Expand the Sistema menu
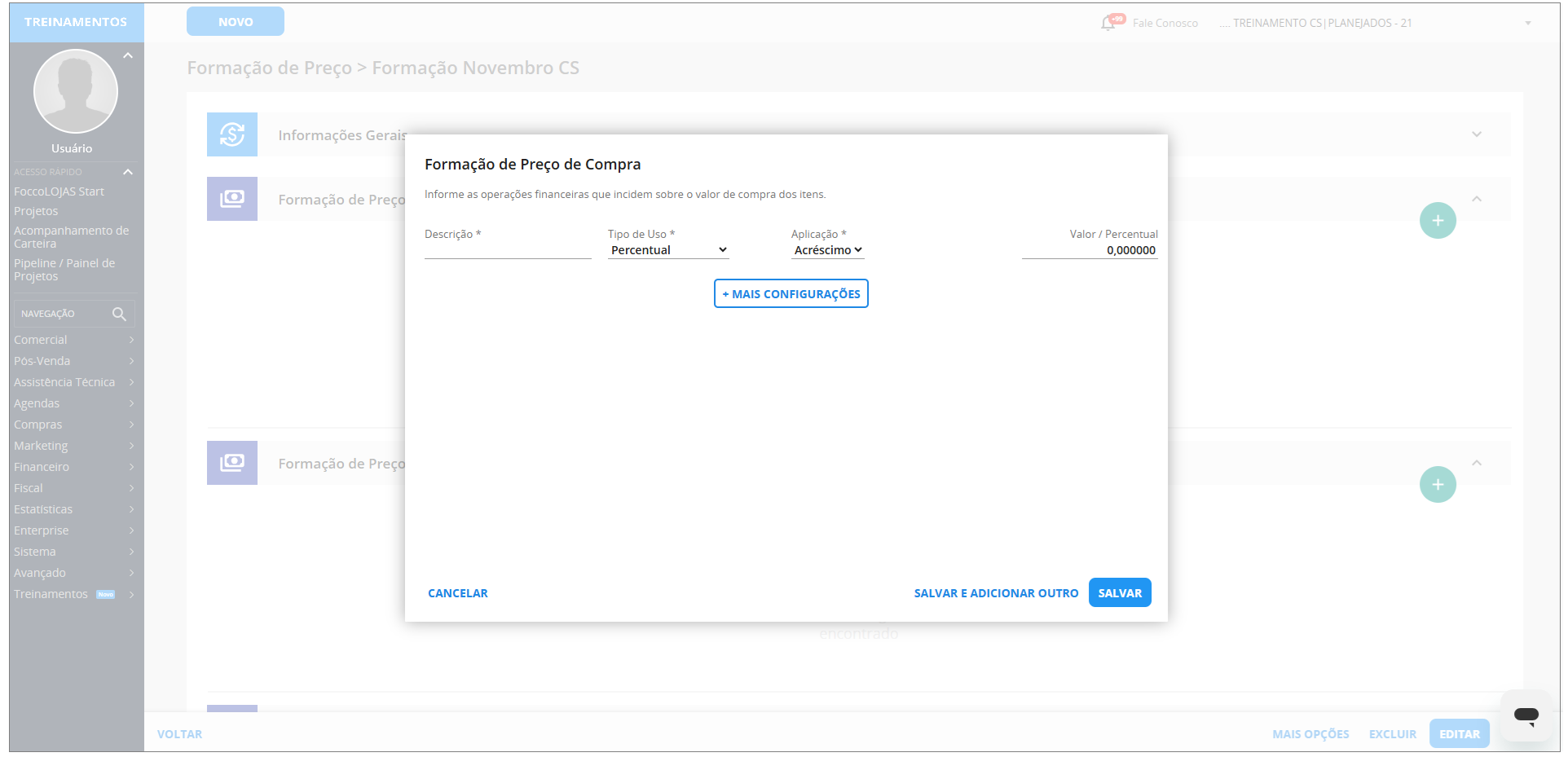 coord(73,552)
